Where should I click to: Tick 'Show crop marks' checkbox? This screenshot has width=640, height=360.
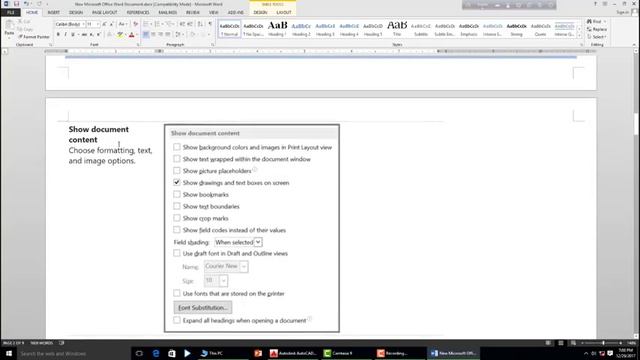point(177,218)
